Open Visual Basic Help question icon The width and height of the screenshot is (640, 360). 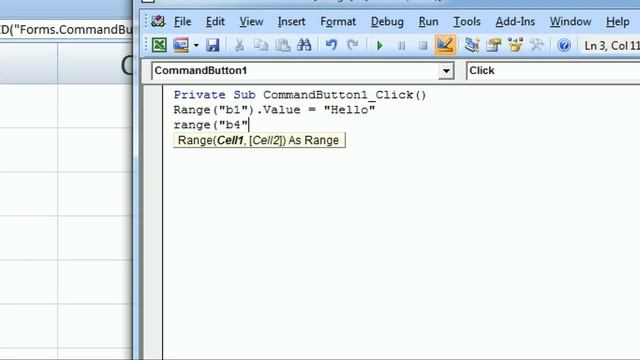pyautogui.click(x=564, y=45)
